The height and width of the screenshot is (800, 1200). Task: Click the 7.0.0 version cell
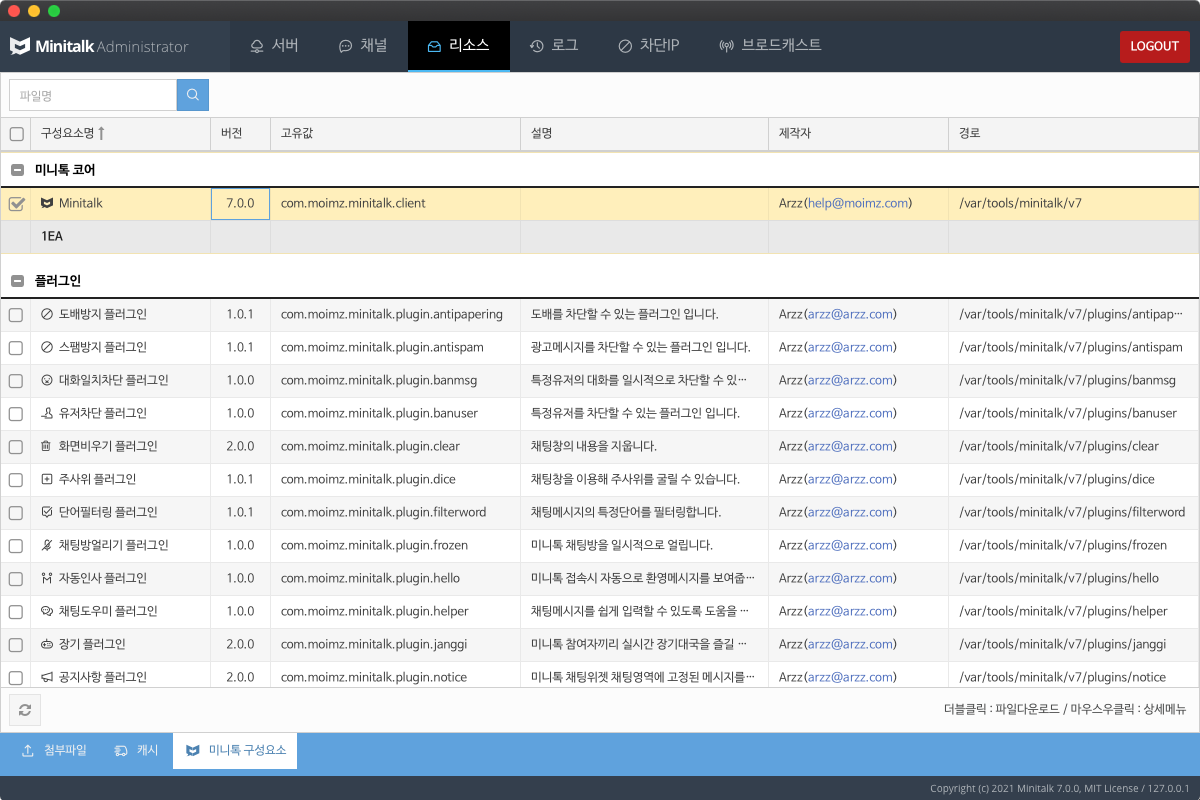click(x=240, y=203)
